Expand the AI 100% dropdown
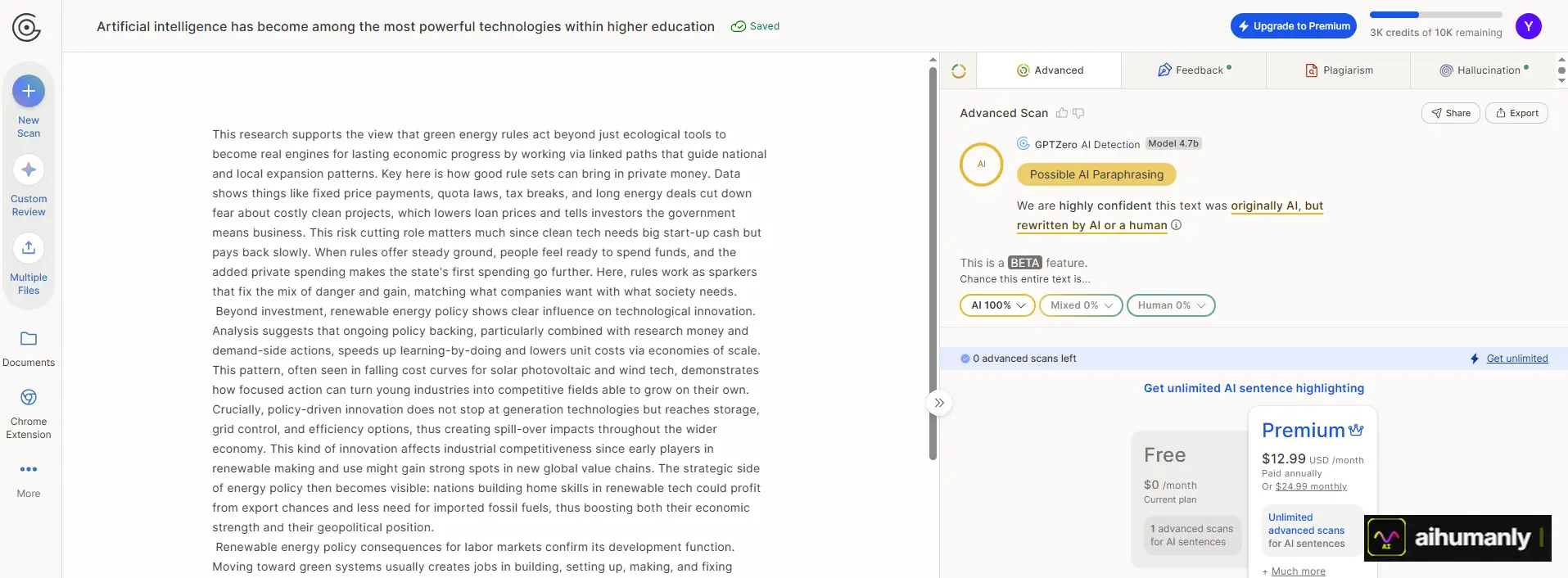This screenshot has width=1568, height=578. [997, 305]
